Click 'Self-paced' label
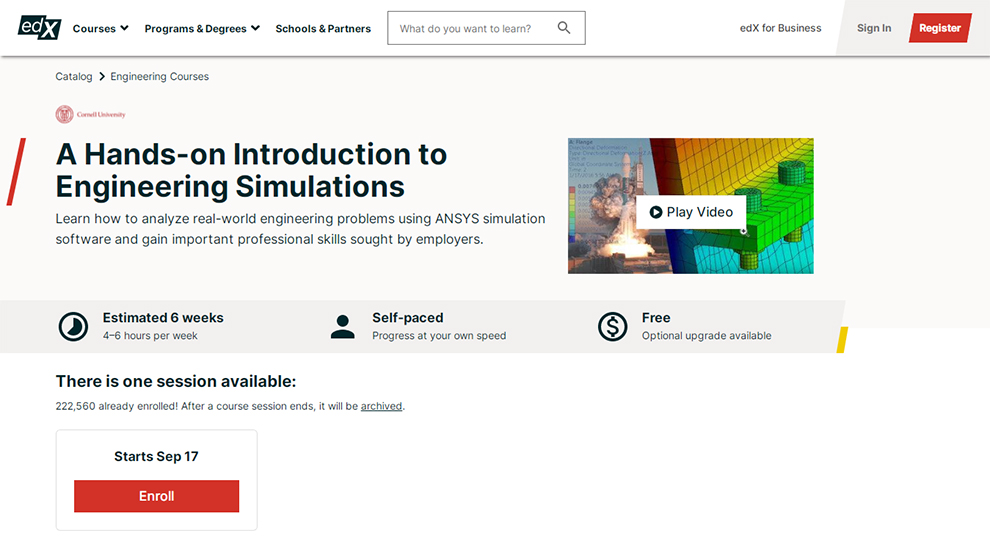This screenshot has height=544, width=990. [408, 317]
